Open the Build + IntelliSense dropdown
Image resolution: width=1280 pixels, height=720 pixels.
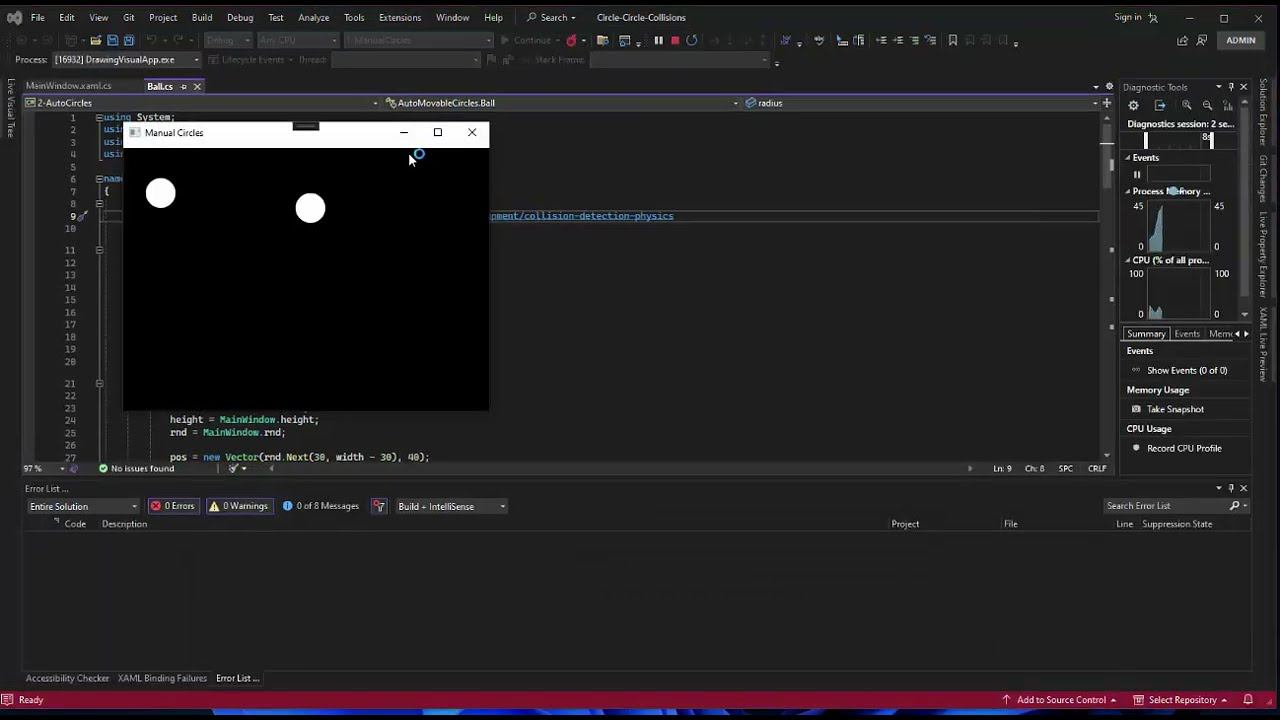[452, 506]
